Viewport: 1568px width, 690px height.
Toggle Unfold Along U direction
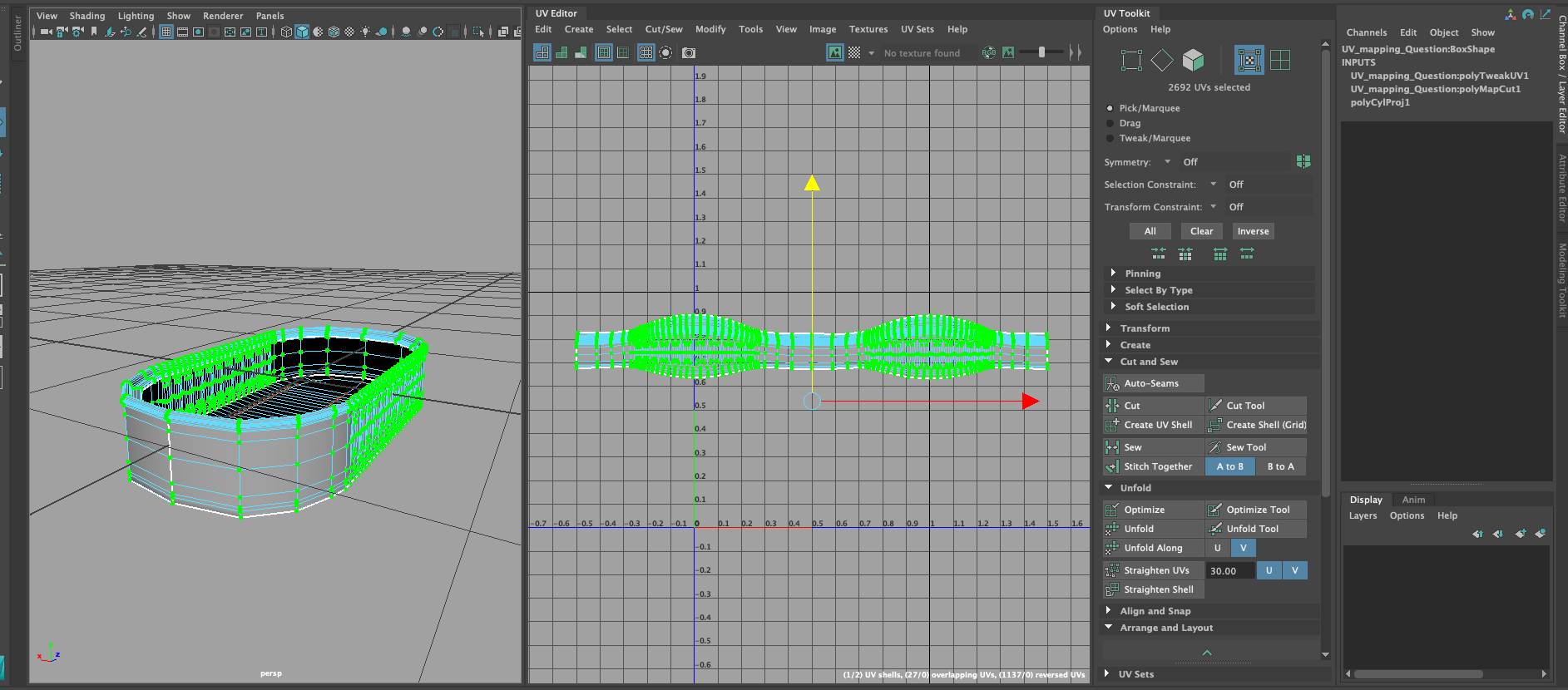coord(1218,548)
